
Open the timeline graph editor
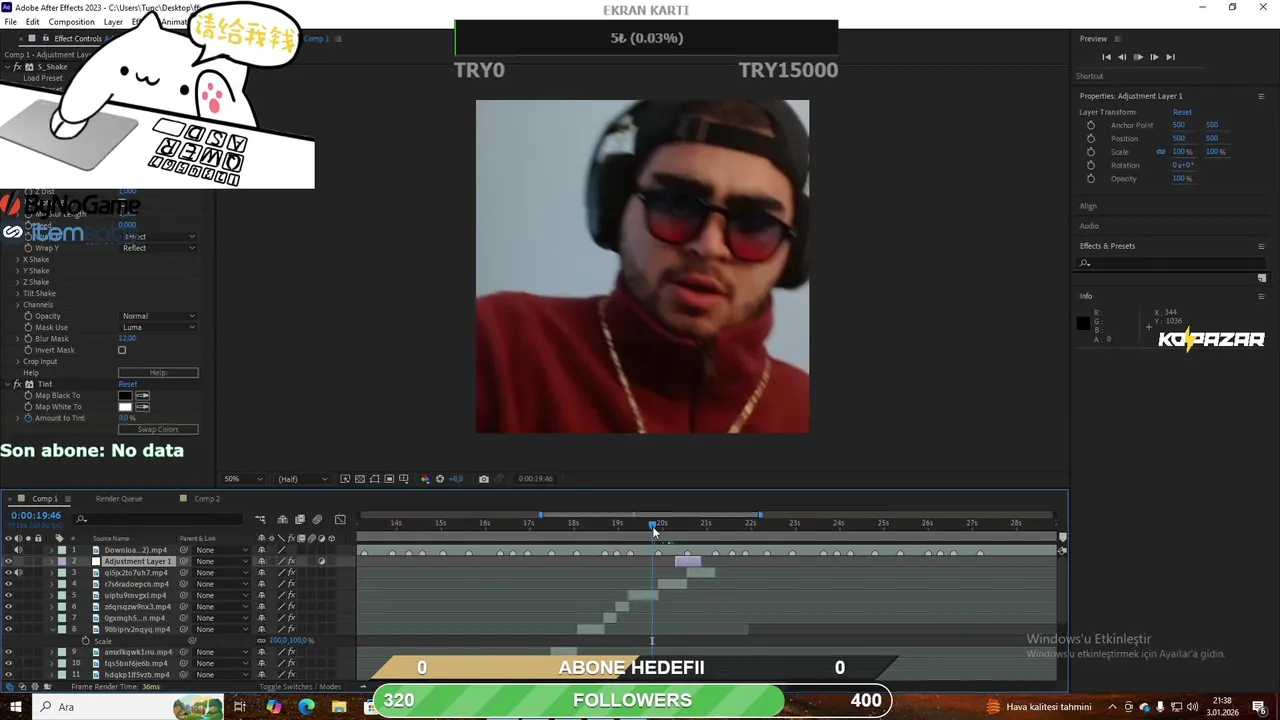[x=340, y=519]
